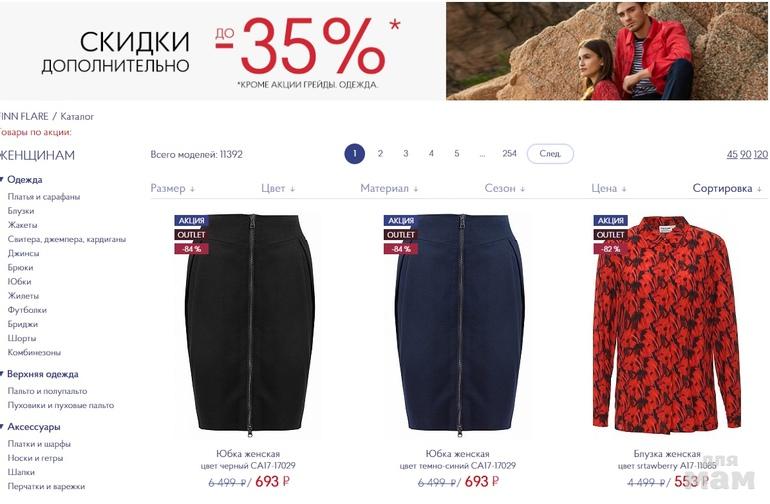The height and width of the screenshot is (504, 770).
Task: Go to page 2 of catalog
Action: pos(380,154)
